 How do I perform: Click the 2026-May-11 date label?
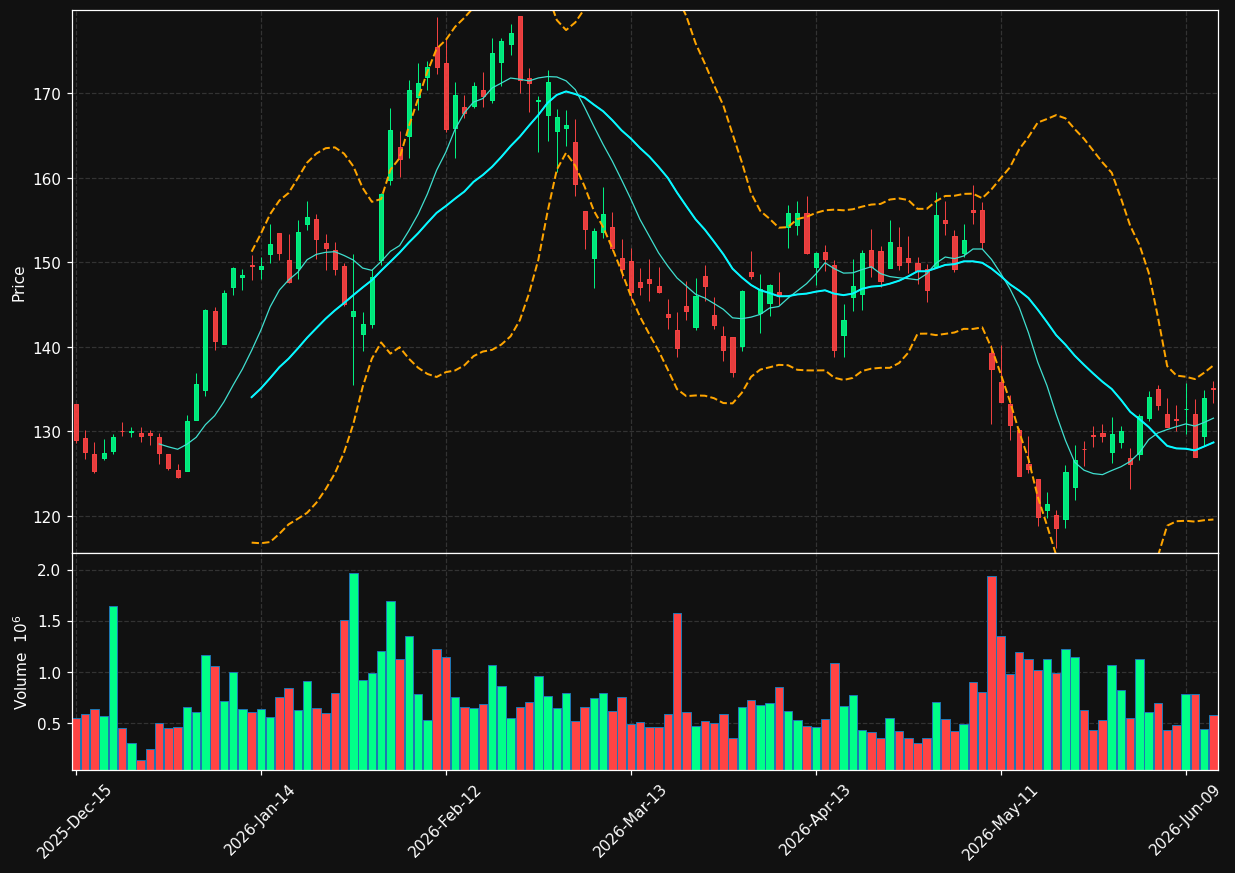click(x=1000, y=821)
